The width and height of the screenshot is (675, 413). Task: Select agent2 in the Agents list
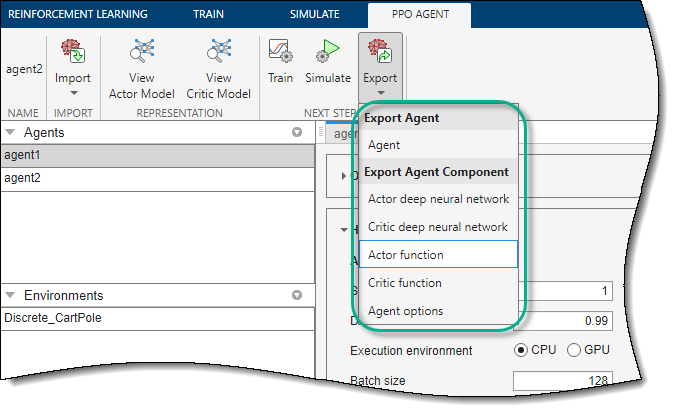click(20, 178)
